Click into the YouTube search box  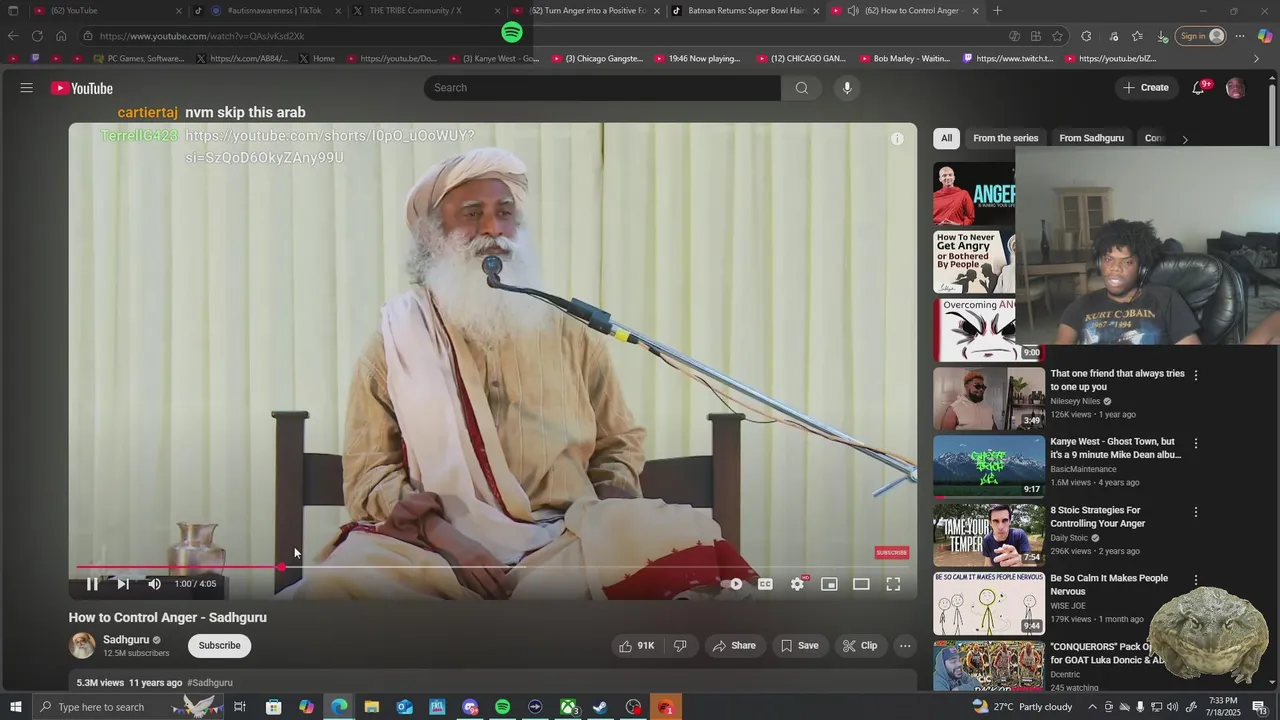[602, 88]
